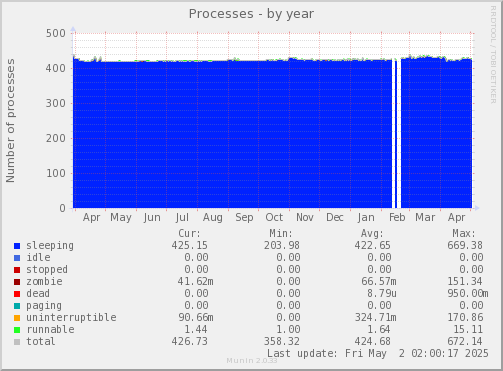Click the Aug month label
Viewport: 503px width, 371px height.
(x=213, y=218)
